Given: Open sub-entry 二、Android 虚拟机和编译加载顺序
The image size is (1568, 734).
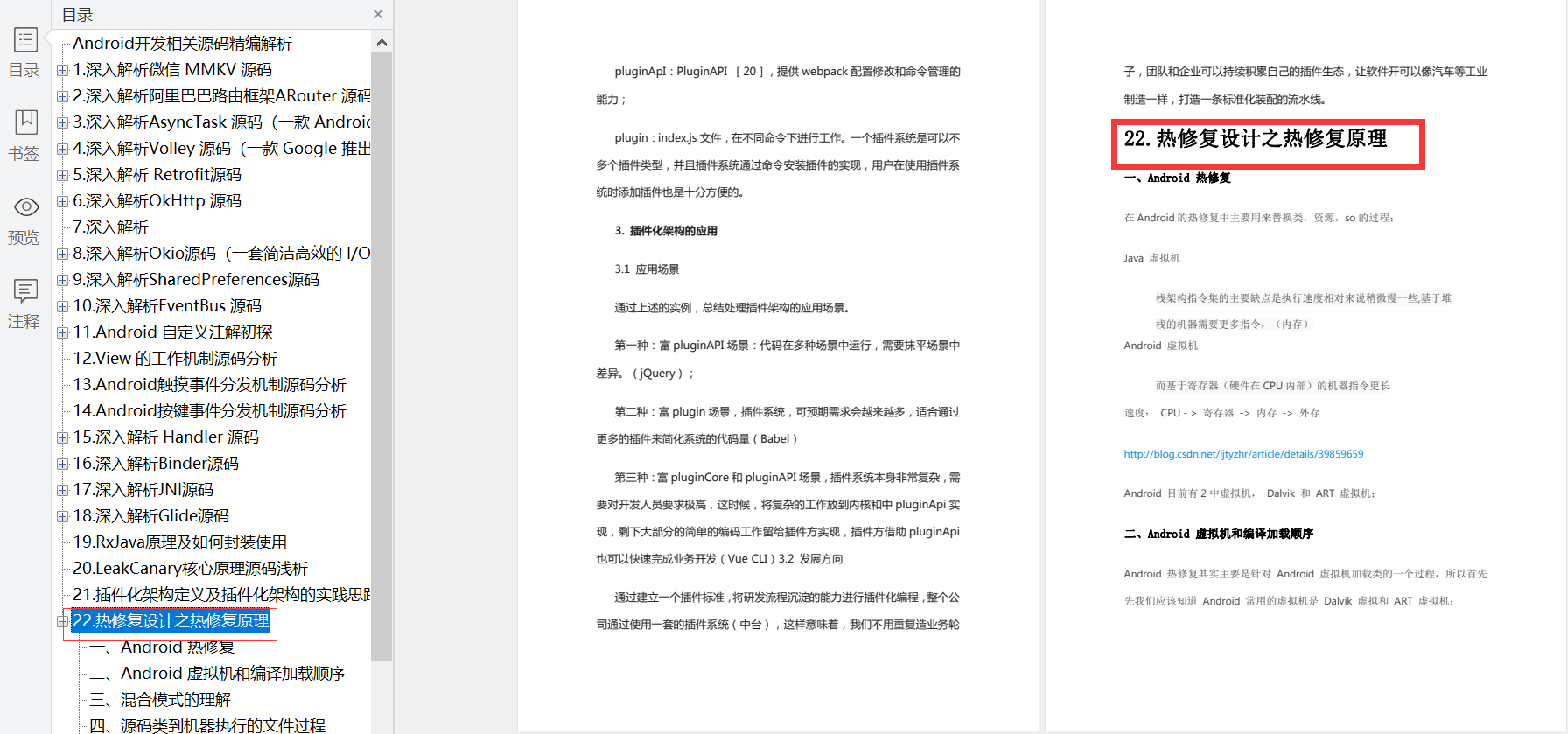Looking at the screenshot, I should [217, 673].
